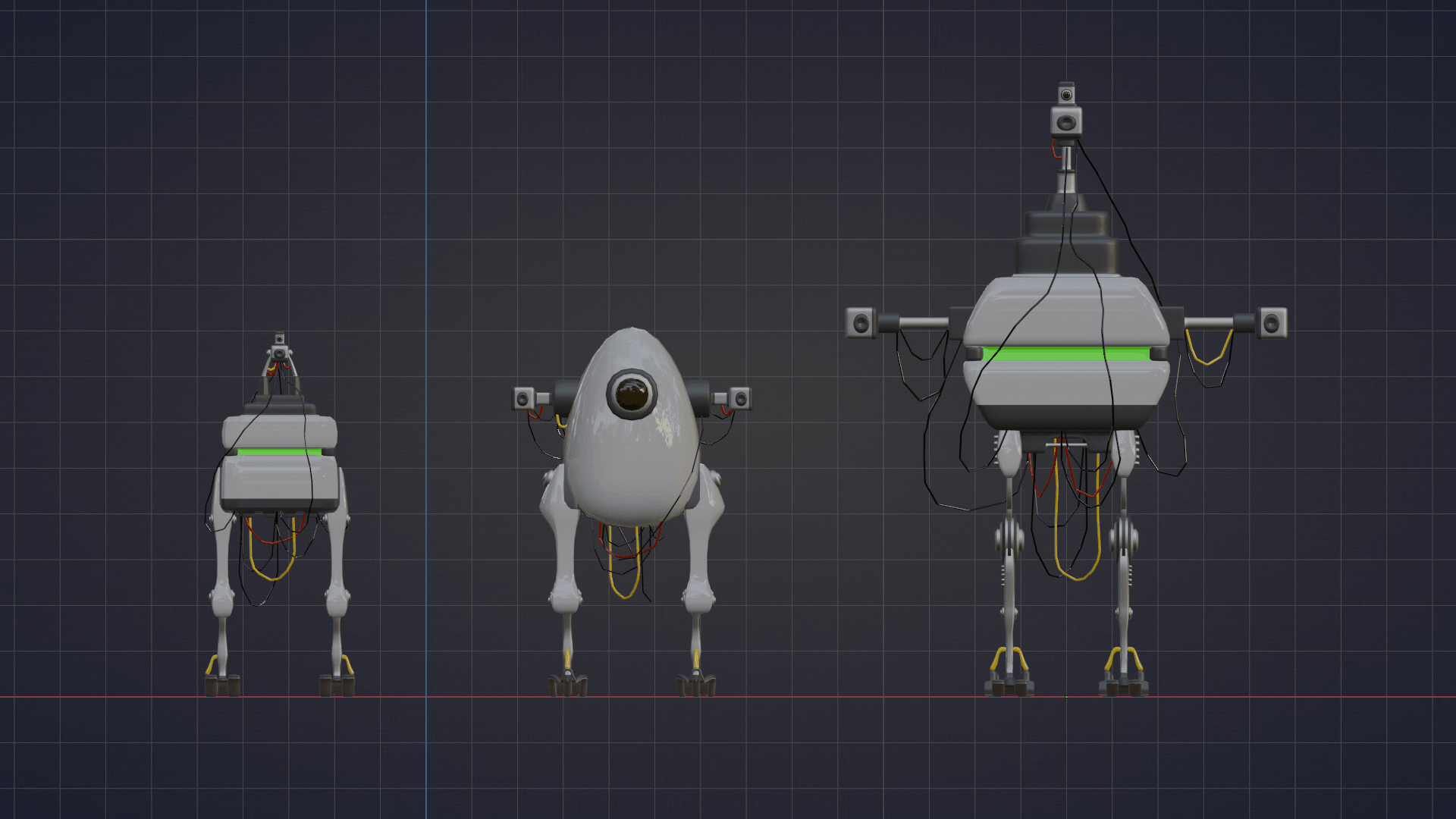Image resolution: width=1456 pixels, height=819 pixels.
Task: Select the tall robot's top camera head
Action: (1066, 120)
